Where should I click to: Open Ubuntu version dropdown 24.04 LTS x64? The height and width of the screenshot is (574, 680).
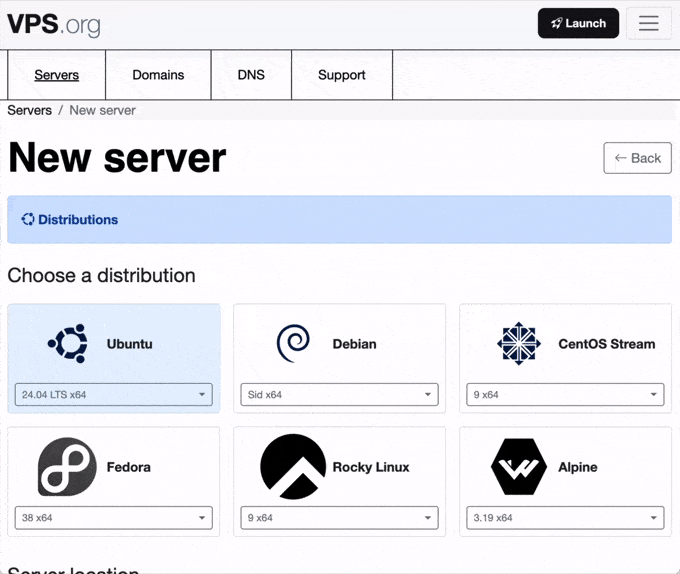pos(114,395)
